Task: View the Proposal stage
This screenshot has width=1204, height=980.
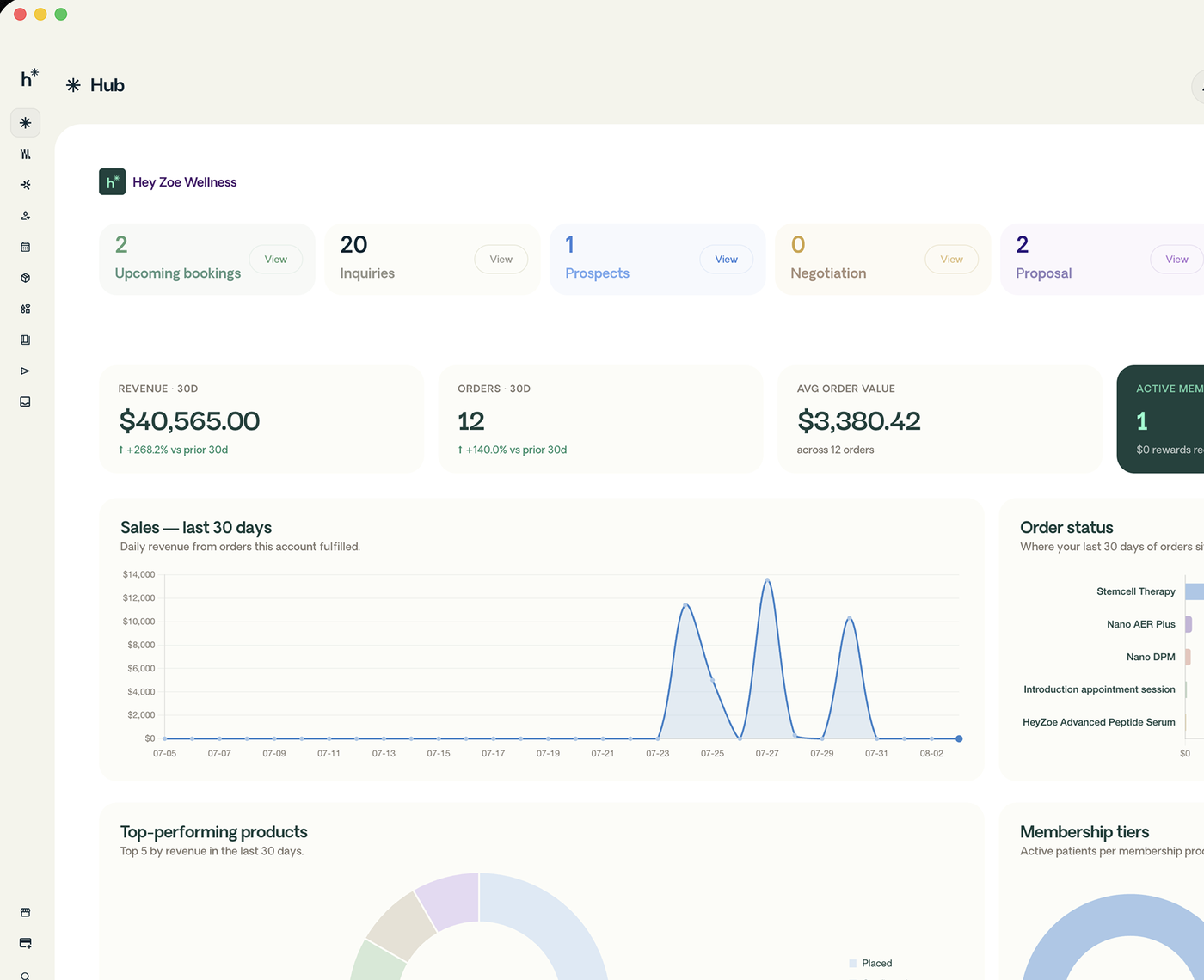Action: [1176, 259]
